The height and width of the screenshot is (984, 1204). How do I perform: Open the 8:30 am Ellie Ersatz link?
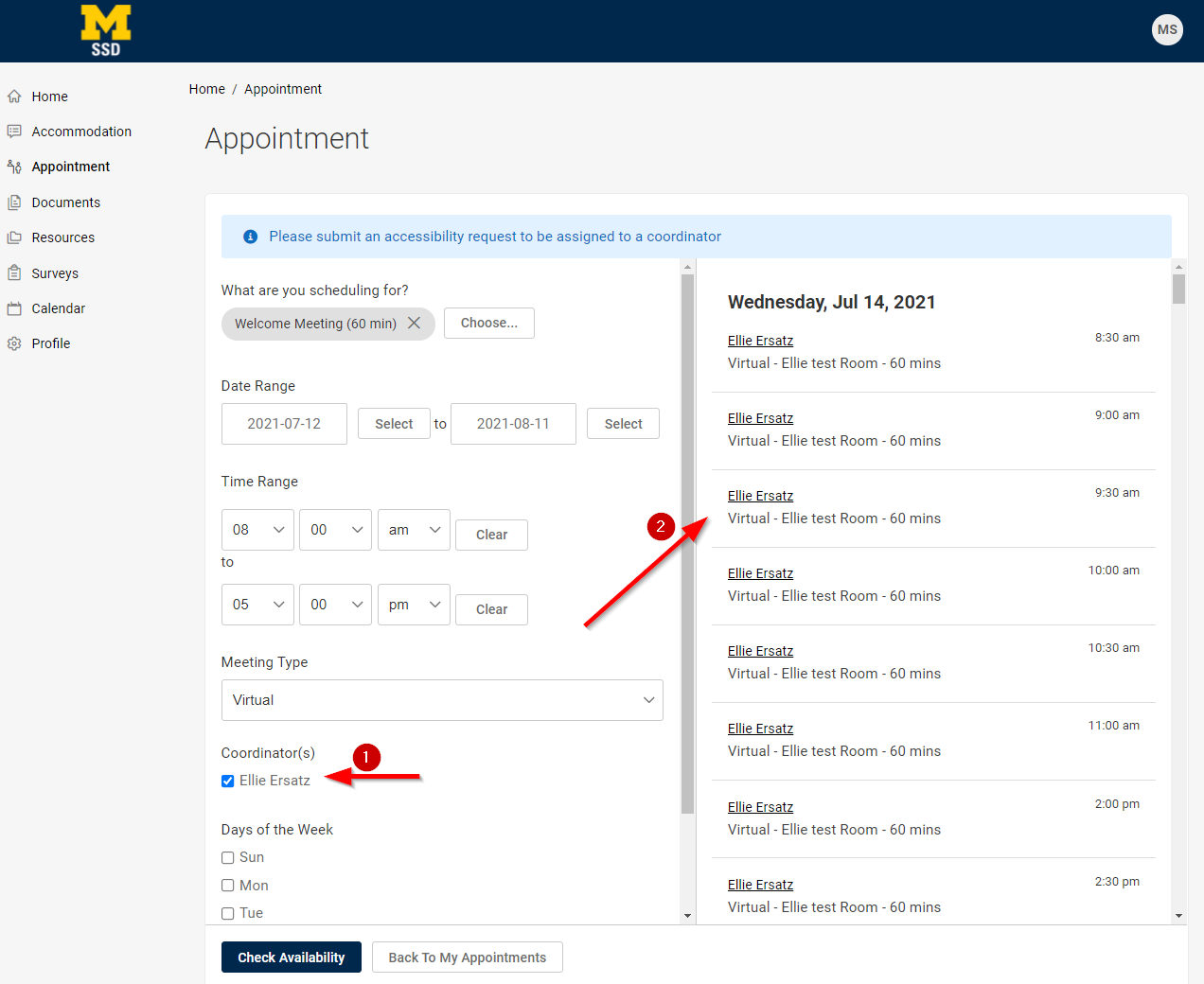pos(760,340)
